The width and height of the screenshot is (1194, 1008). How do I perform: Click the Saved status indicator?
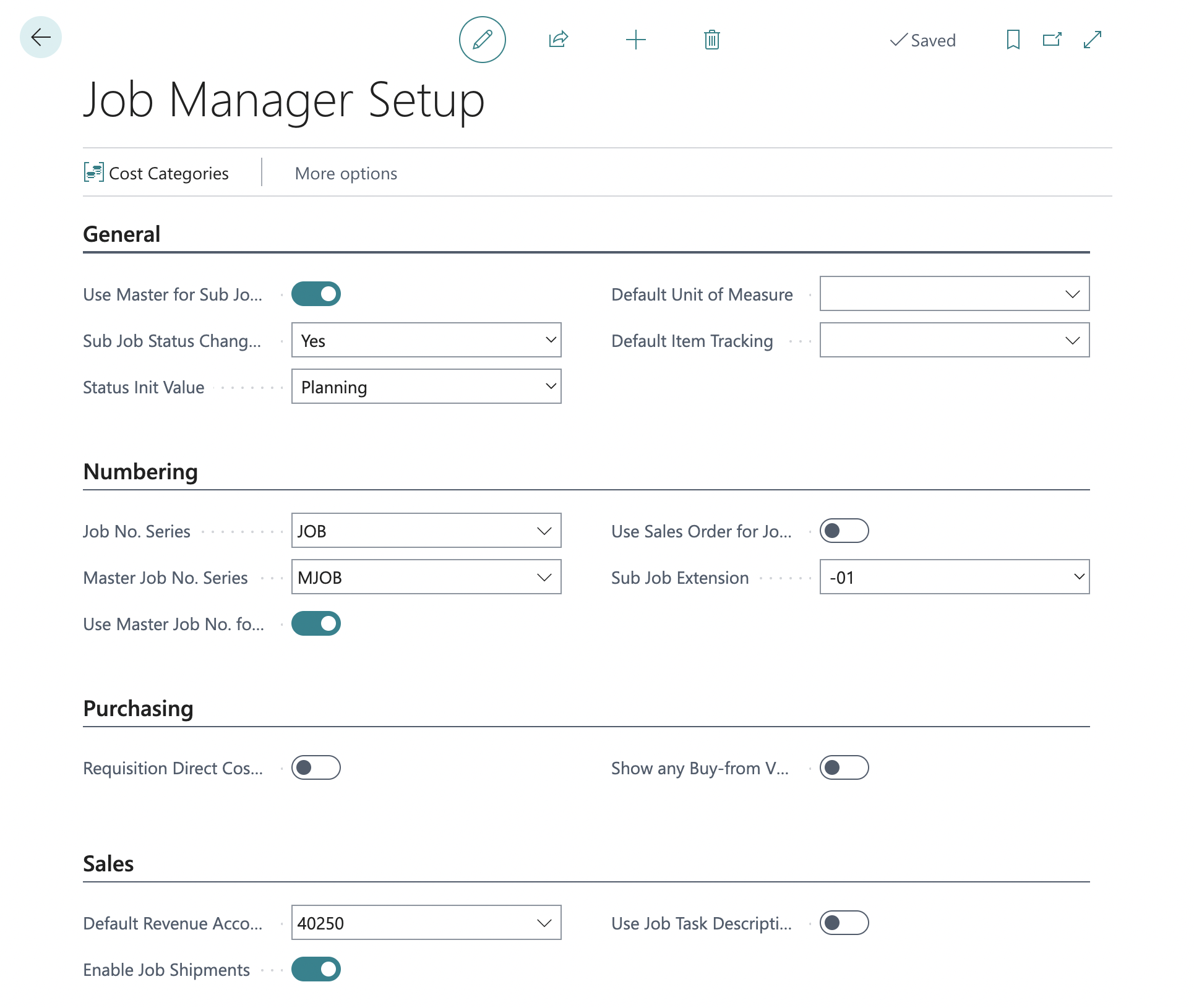(x=922, y=40)
